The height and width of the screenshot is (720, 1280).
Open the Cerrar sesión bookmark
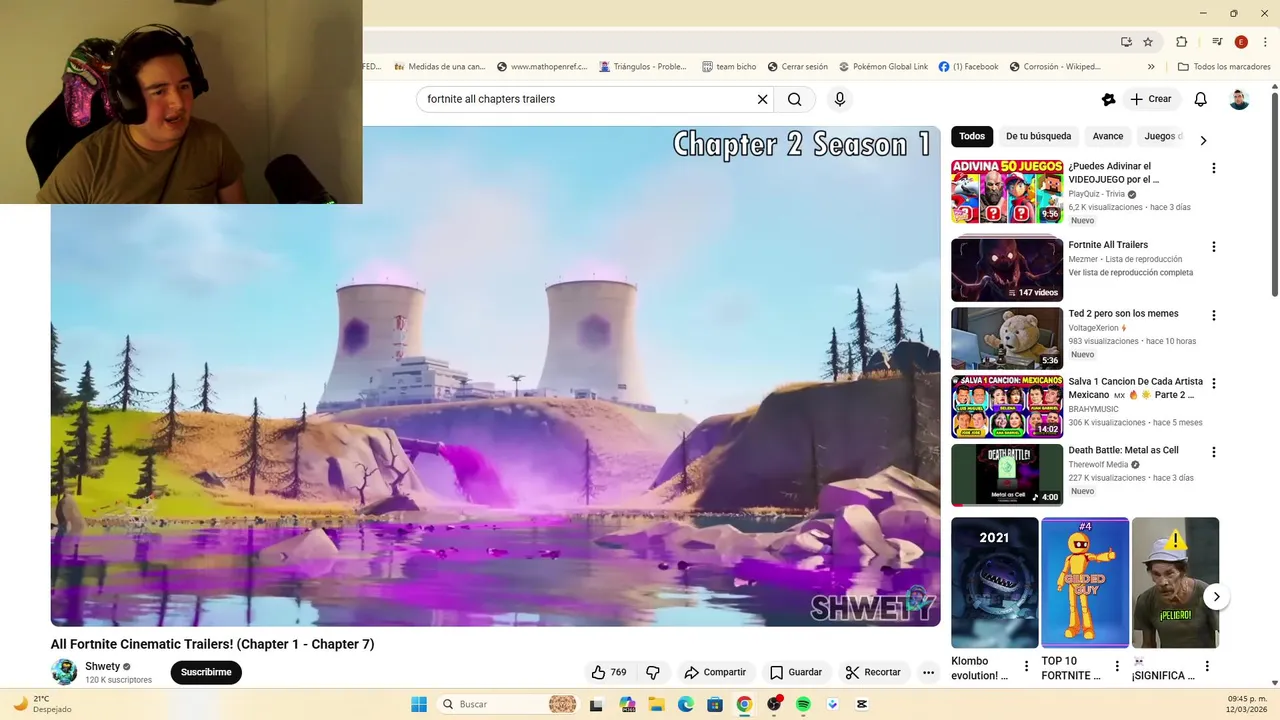[x=797, y=67]
